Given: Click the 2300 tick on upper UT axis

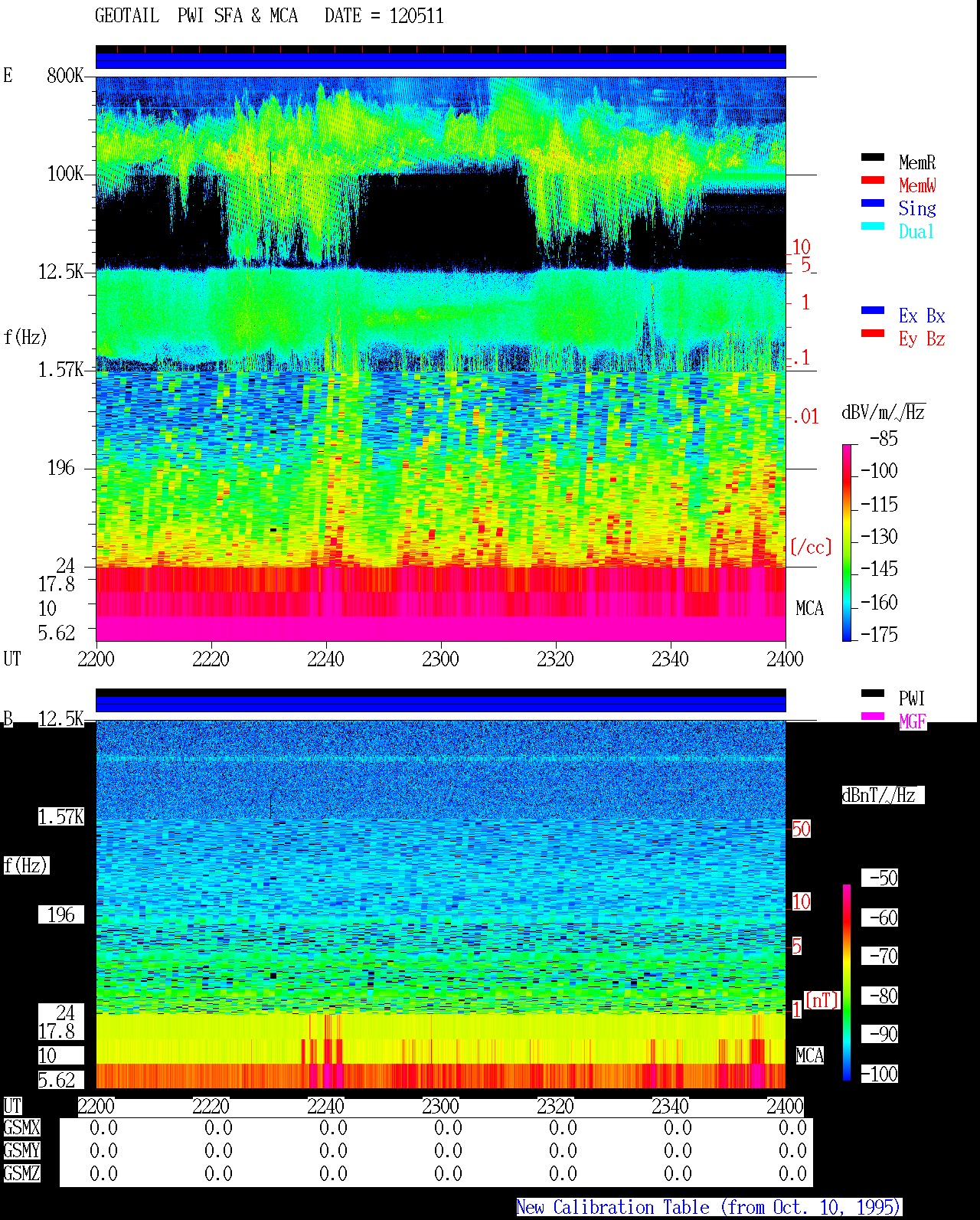Looking at the screenshot, I should [x=440, y=659].
